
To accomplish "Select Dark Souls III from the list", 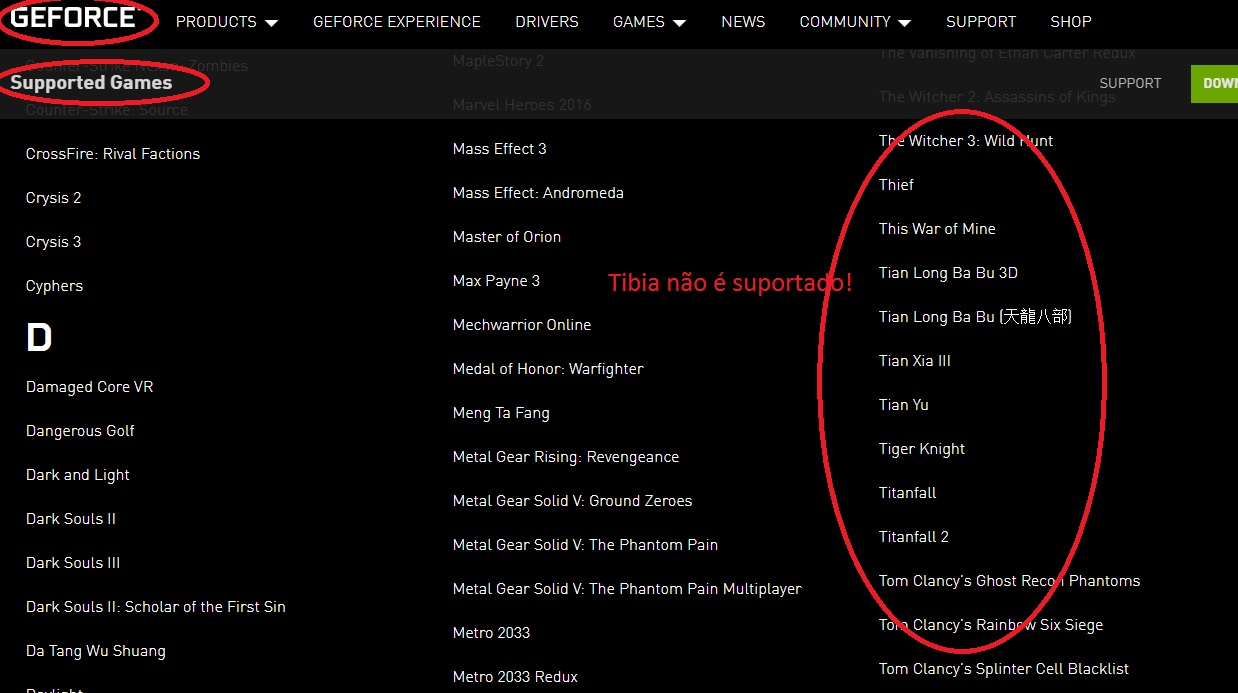I will [73, 563].
